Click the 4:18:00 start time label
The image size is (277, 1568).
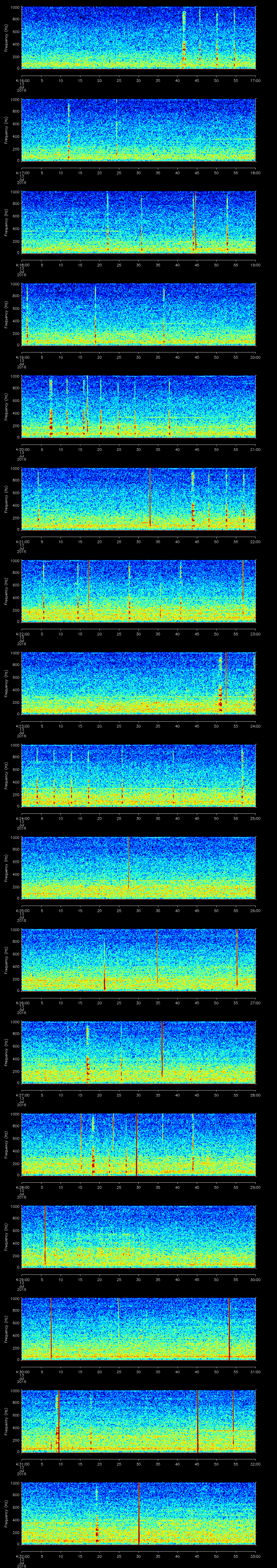(x=22, y=265)
